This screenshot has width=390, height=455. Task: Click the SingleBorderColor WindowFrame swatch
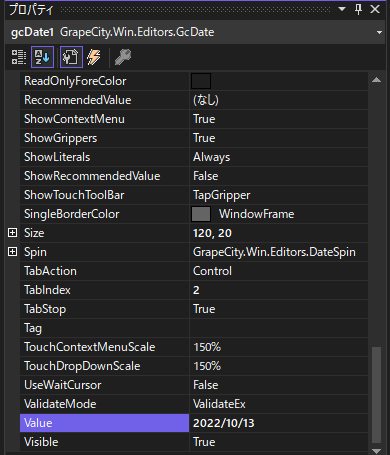tap(201, 214)
